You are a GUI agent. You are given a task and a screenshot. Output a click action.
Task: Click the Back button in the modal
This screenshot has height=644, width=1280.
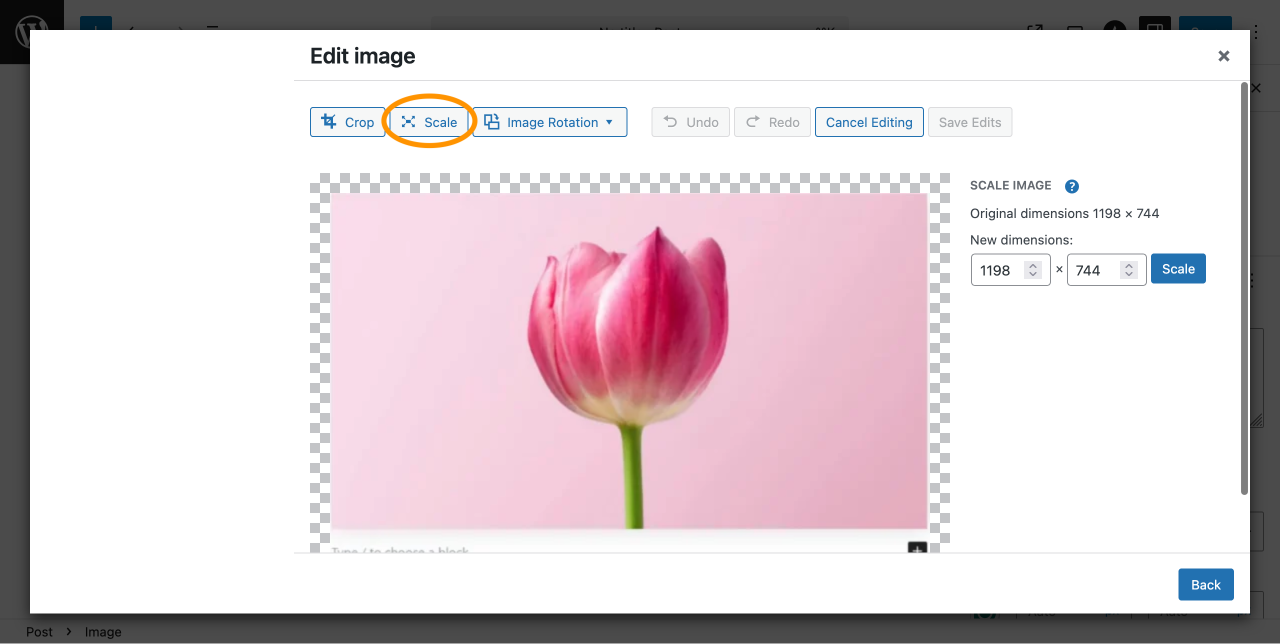click(1205, 584)
